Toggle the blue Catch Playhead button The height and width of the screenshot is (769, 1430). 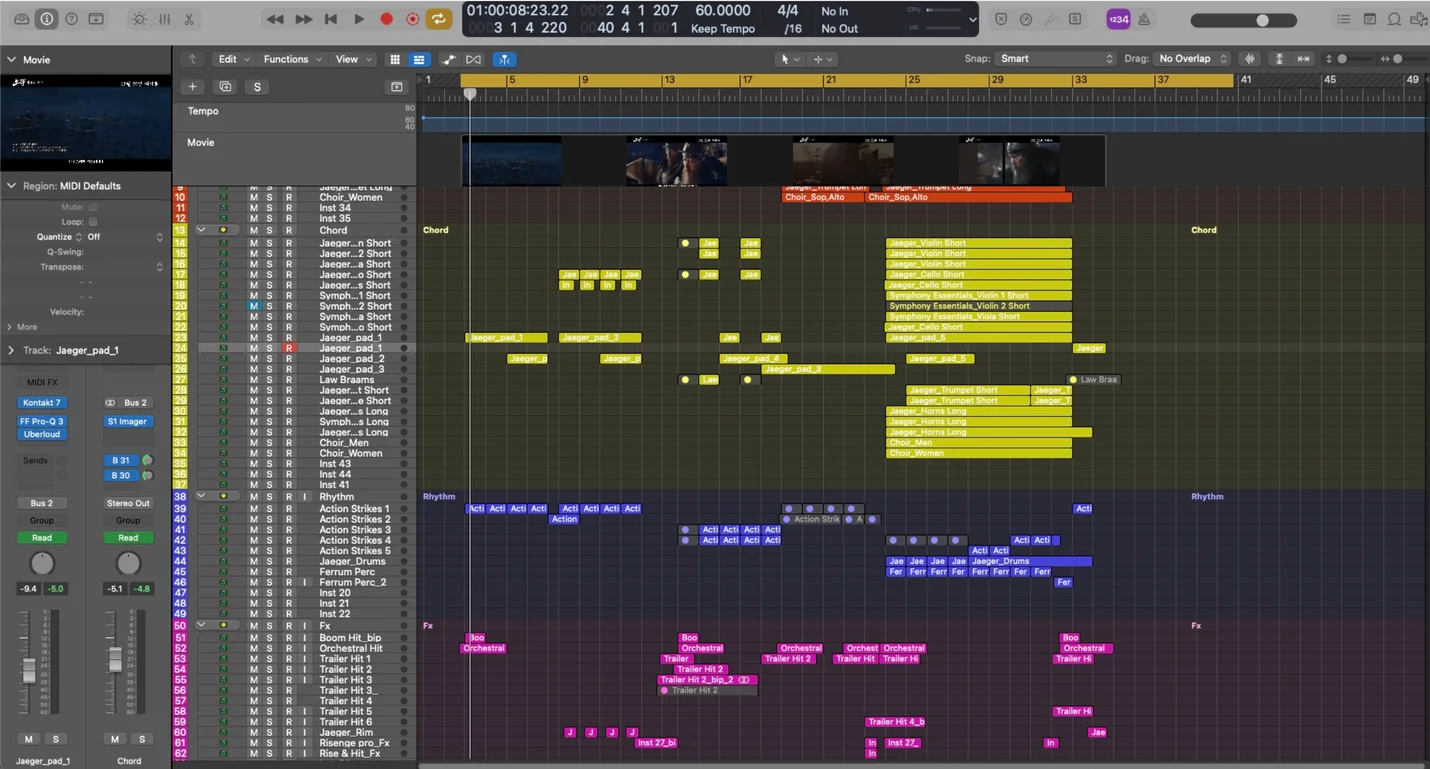pos(504,59)
